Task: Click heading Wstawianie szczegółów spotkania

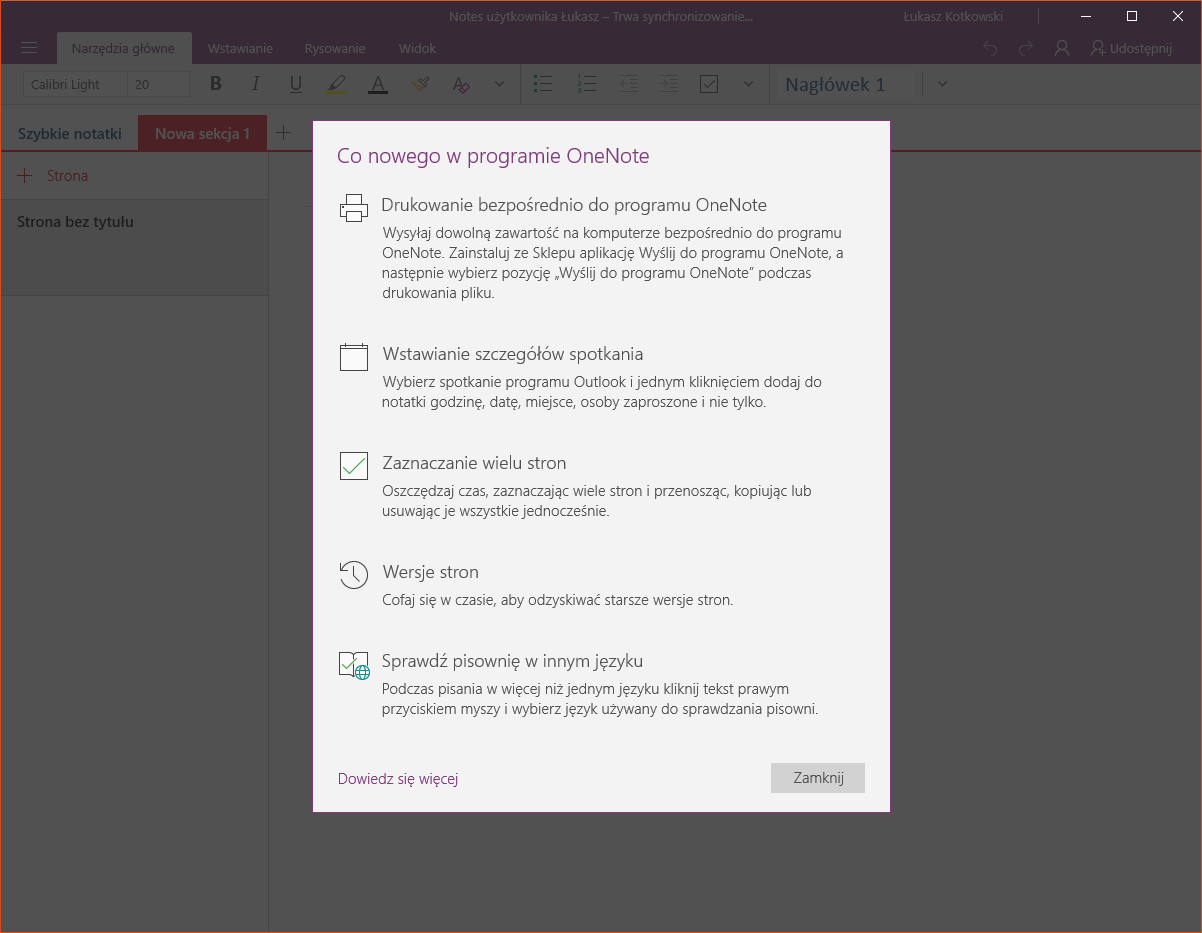Action: coord(513,354)
